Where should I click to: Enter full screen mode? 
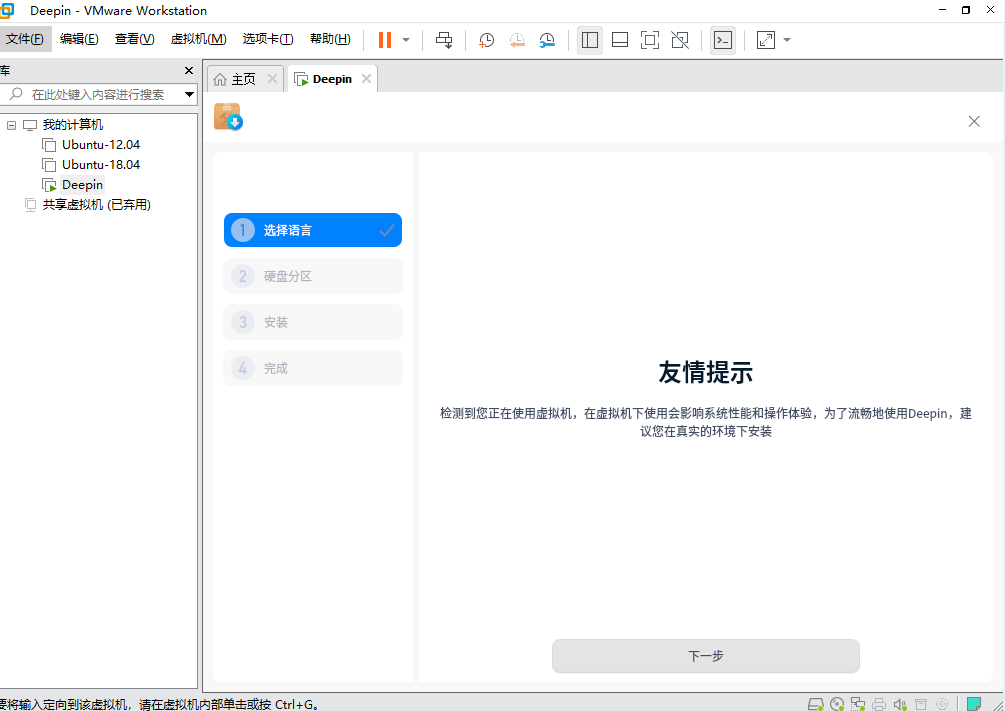coord(650,40)
